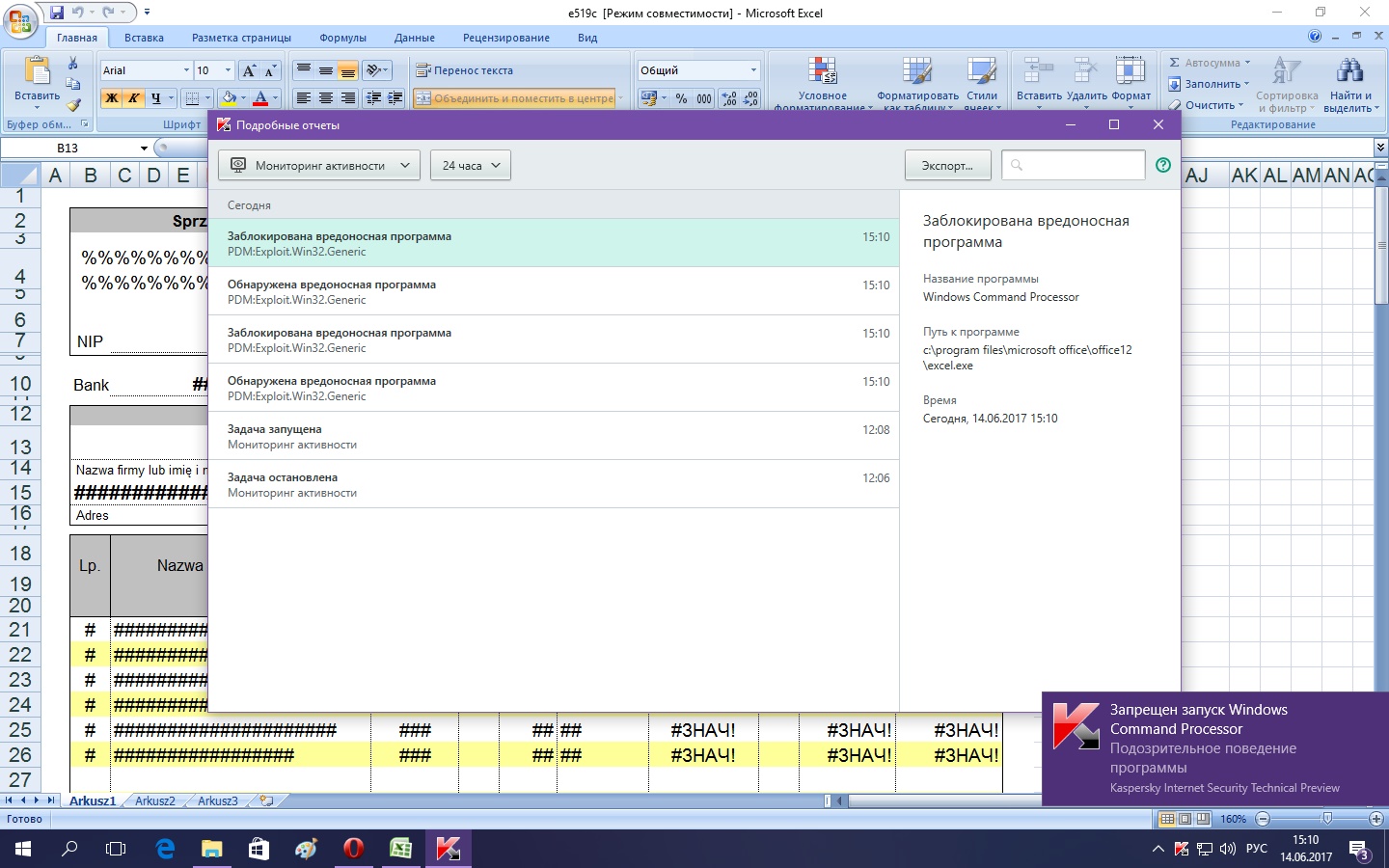Click green help icon in reports window
The width and height of the screenshot is (1389, 868).
(x=1163, y=165)
